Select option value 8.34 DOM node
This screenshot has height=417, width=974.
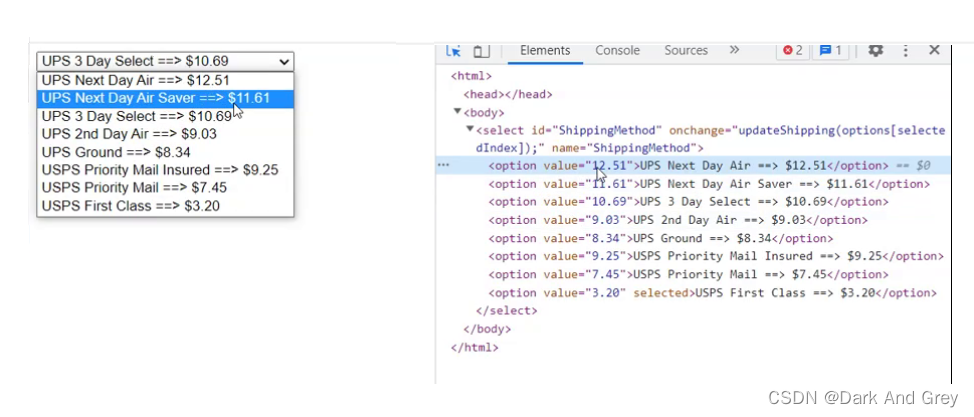coord(660,238)
